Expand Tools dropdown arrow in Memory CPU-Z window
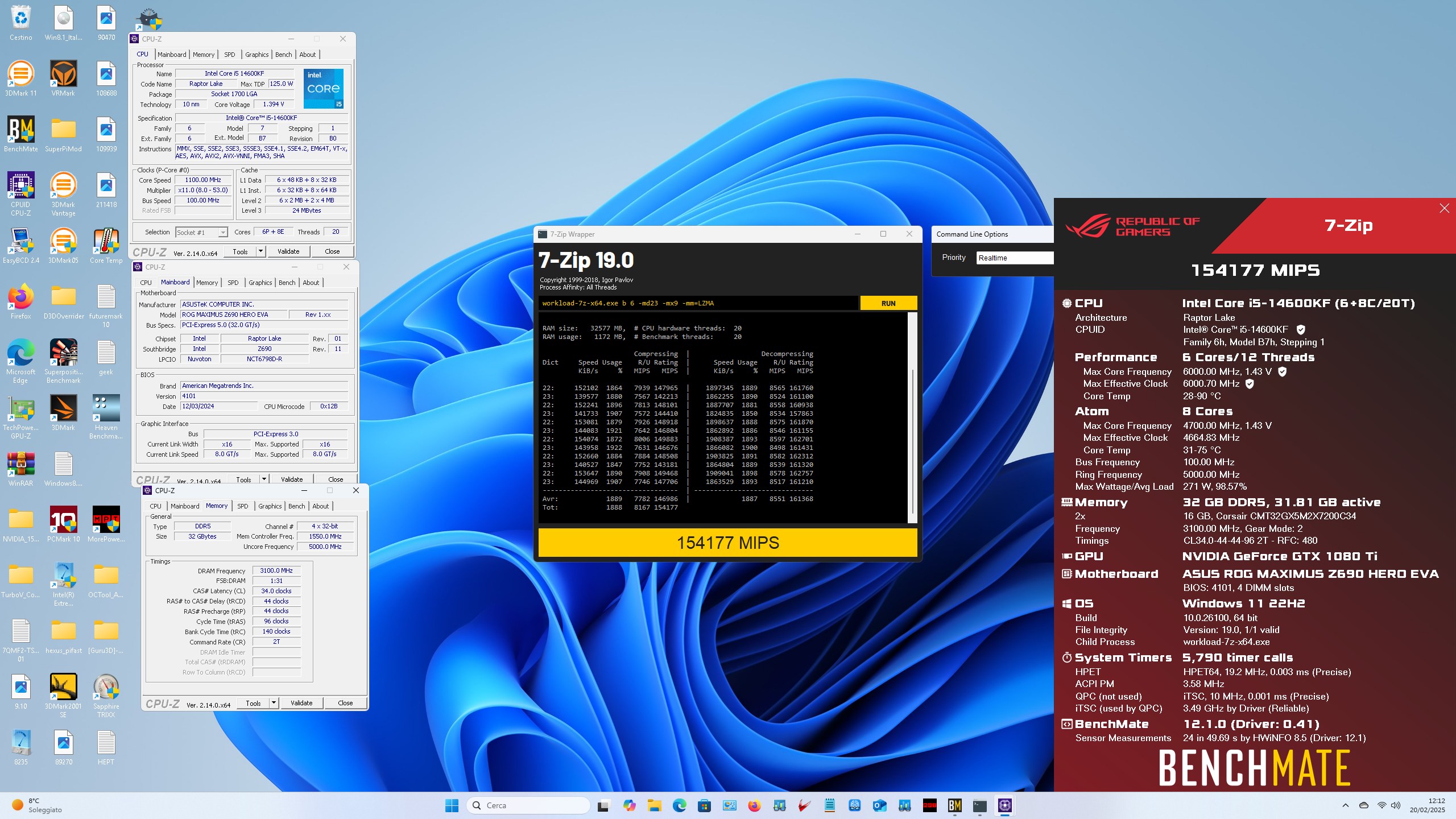Image resolution: width=1456 pixels, height=819 pixels. pos(274,703)
